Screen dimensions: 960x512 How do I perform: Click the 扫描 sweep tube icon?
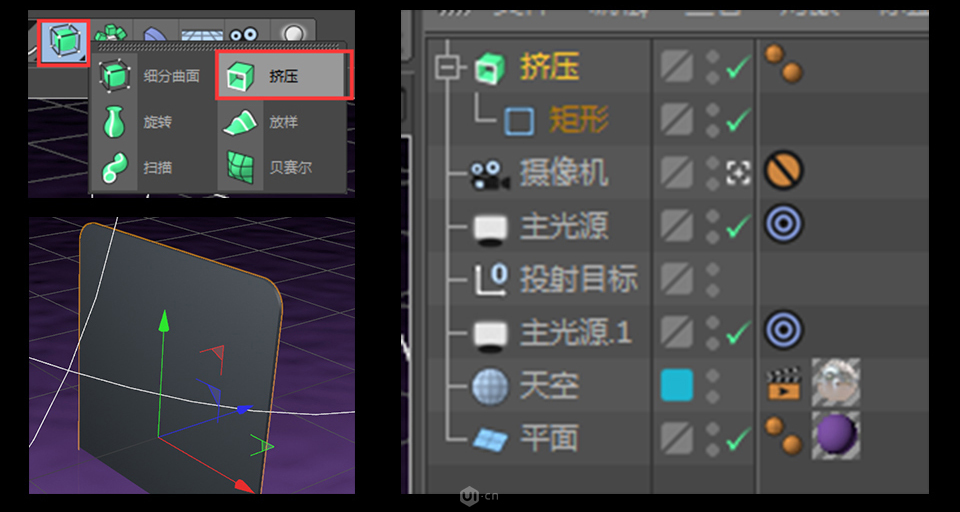pos(114,167)
